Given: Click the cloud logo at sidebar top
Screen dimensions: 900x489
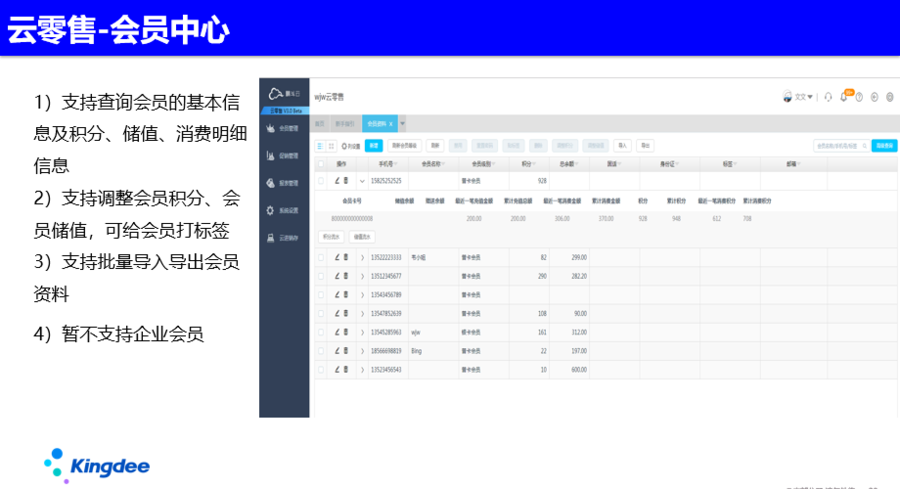Looking at the screenshot, I should click(276, 94).
